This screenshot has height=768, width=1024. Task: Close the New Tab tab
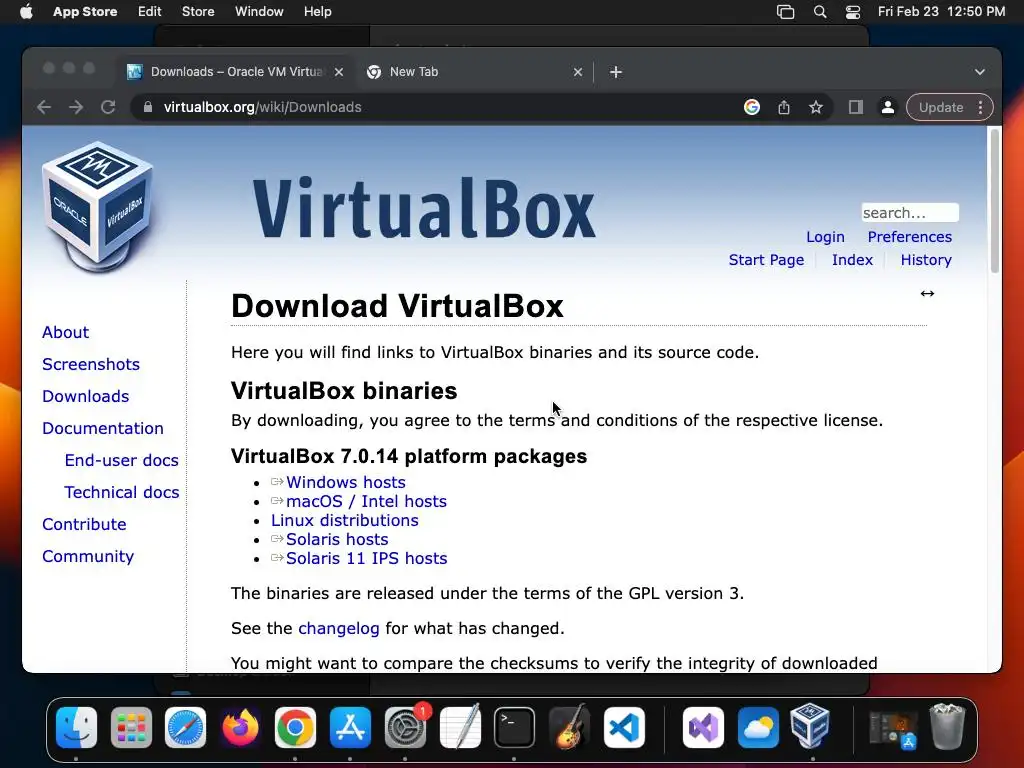pos(577,72)
